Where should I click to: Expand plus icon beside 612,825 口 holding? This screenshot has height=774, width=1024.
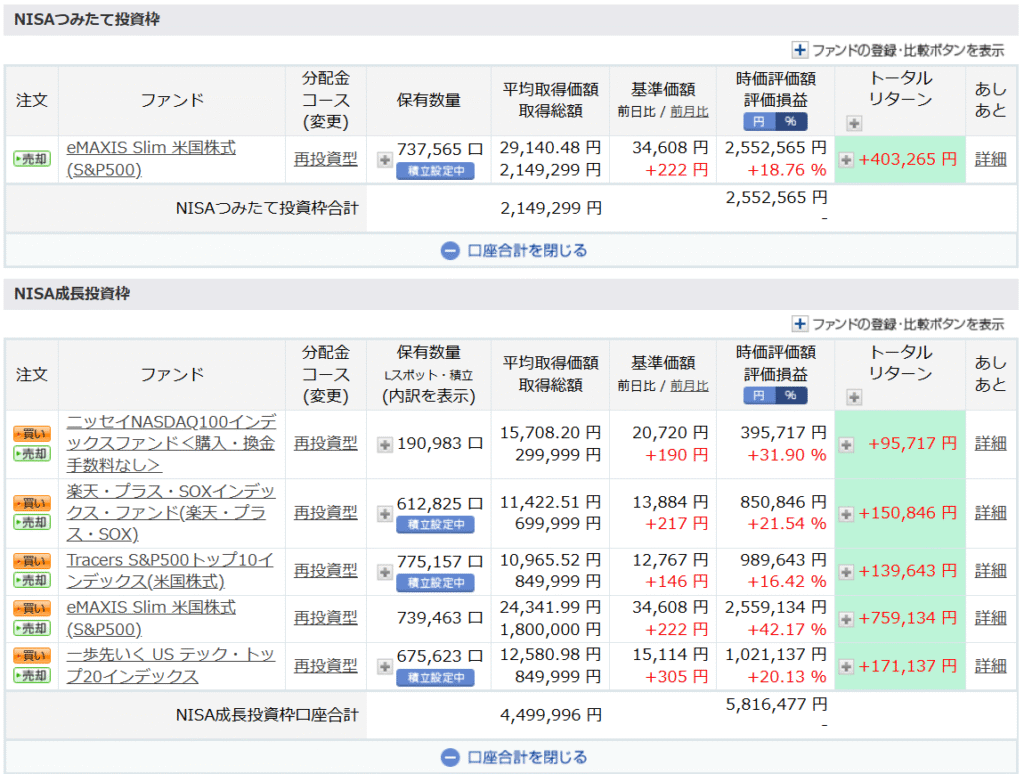(x=385, y=514)
